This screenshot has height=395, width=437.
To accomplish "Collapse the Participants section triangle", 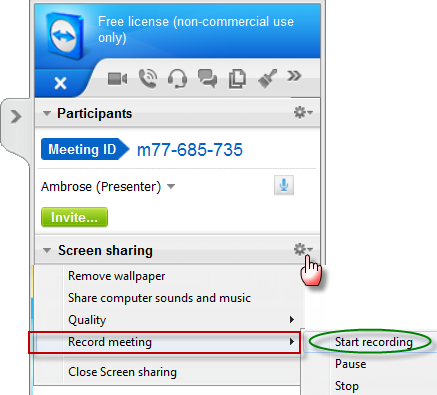I will pos(47,113).
